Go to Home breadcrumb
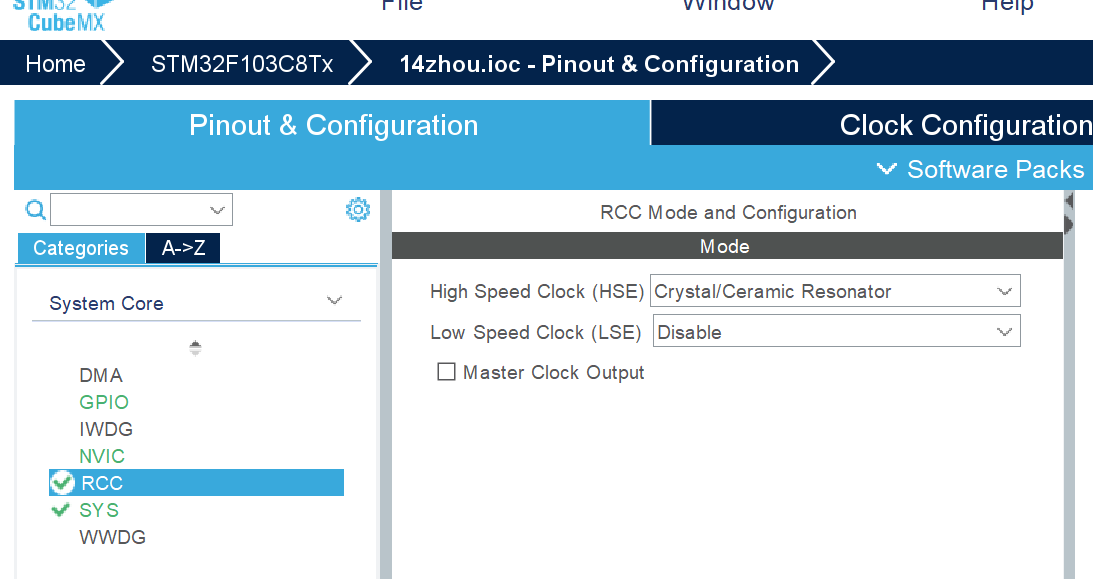 coord(56,64)
